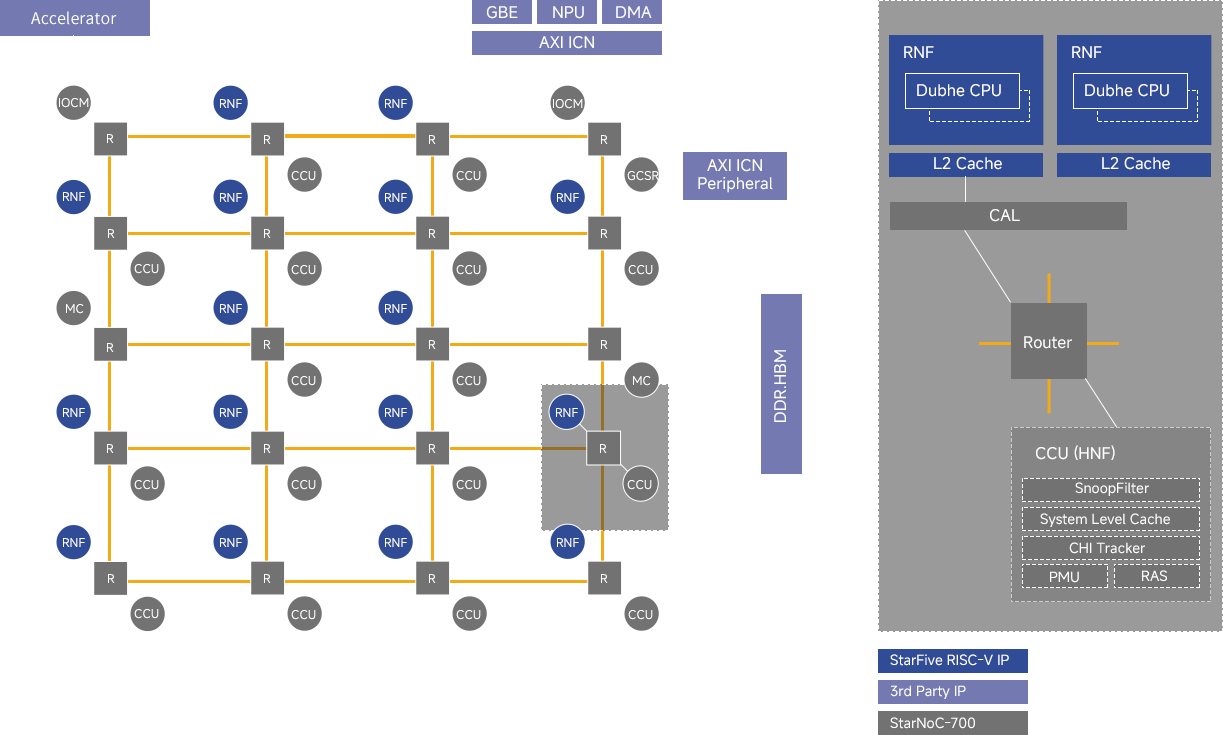Select the CAL bar below the L2 caches
This screenshot has width=1223, height=735.
(1007, 216)
